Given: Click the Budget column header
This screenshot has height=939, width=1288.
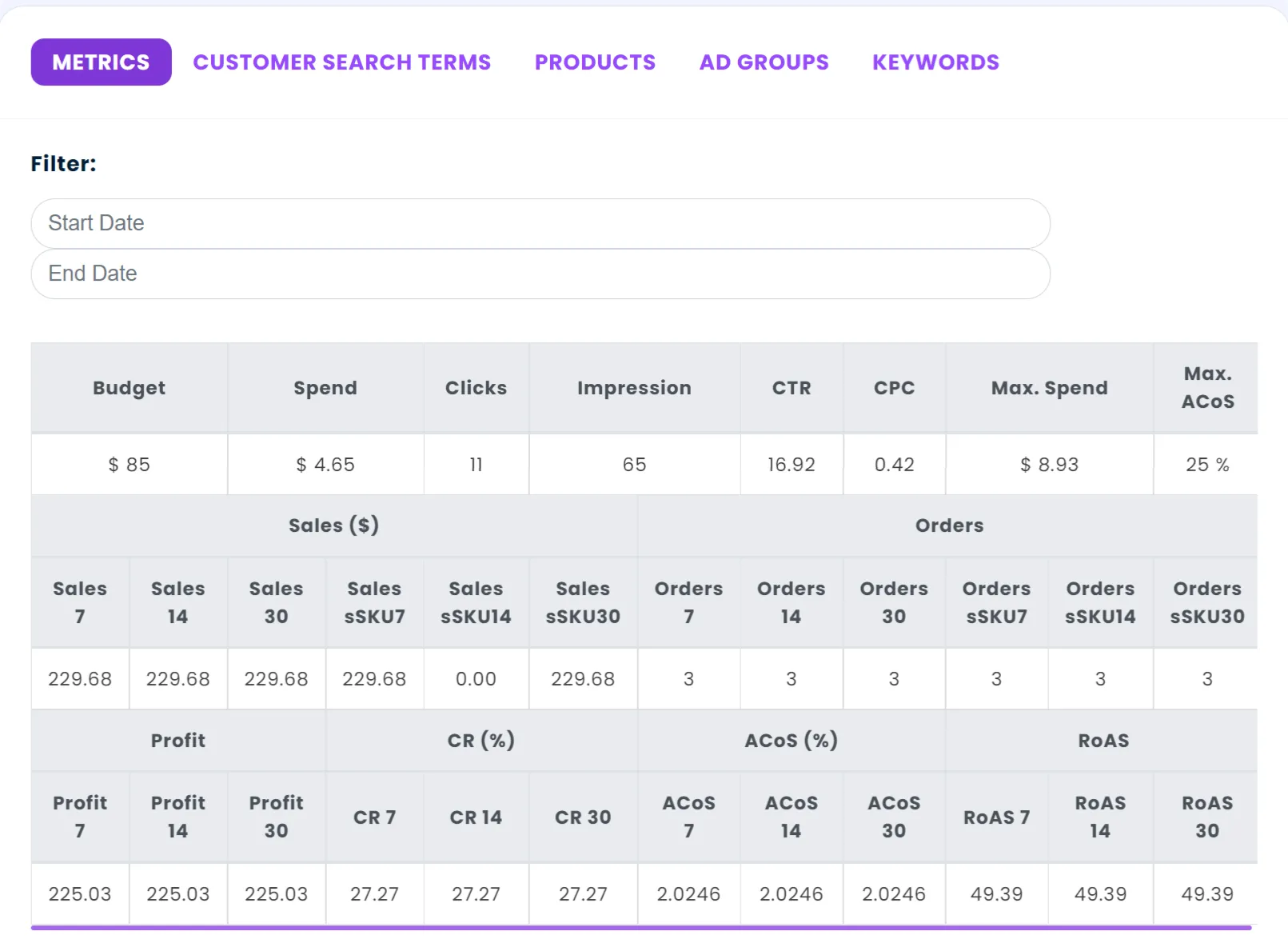Looking at the screenshot, I should pyautogui.click(x=129, y=388).
